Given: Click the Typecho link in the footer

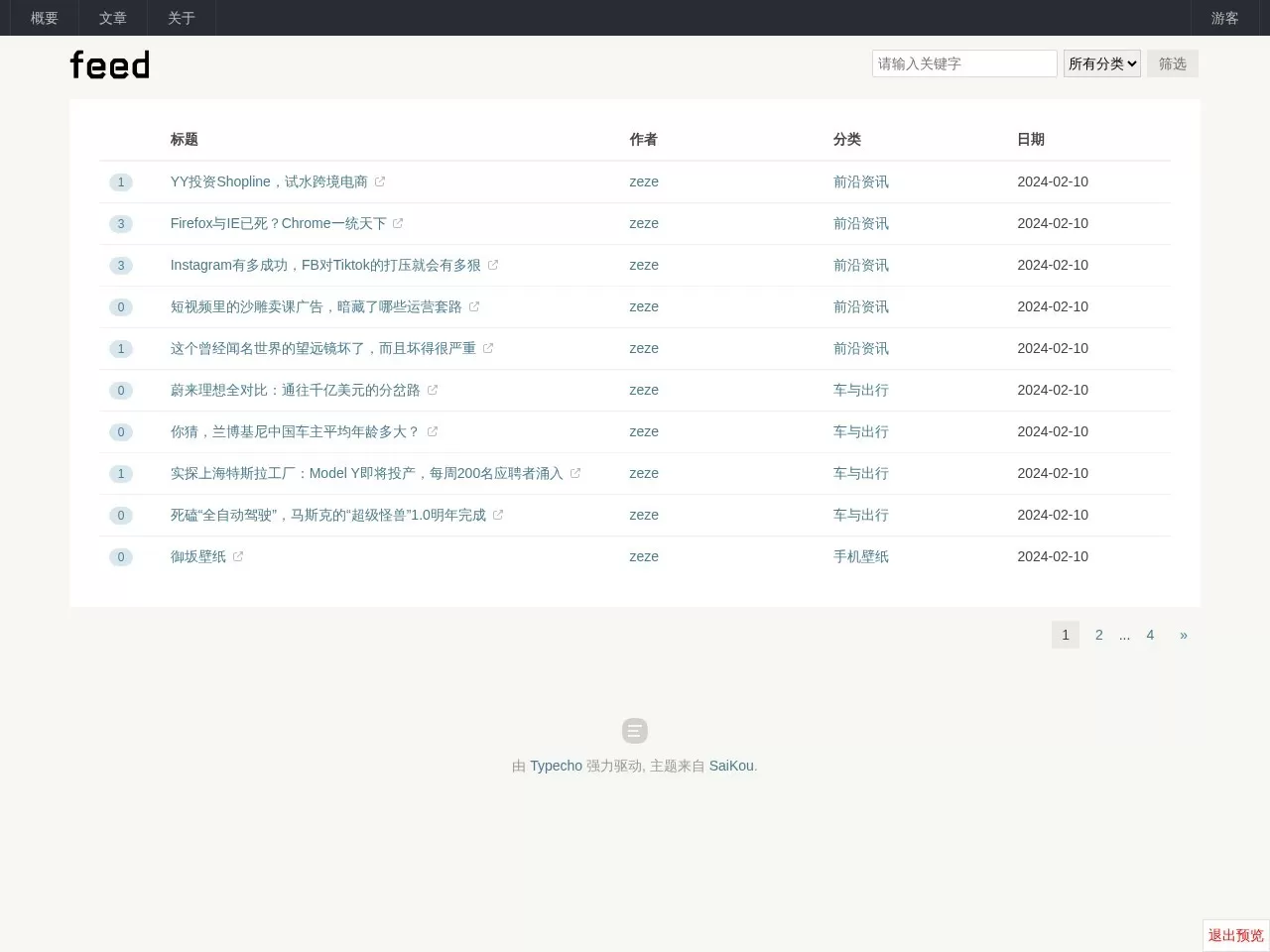Looking at the screenshot, I should pos(556,766).
